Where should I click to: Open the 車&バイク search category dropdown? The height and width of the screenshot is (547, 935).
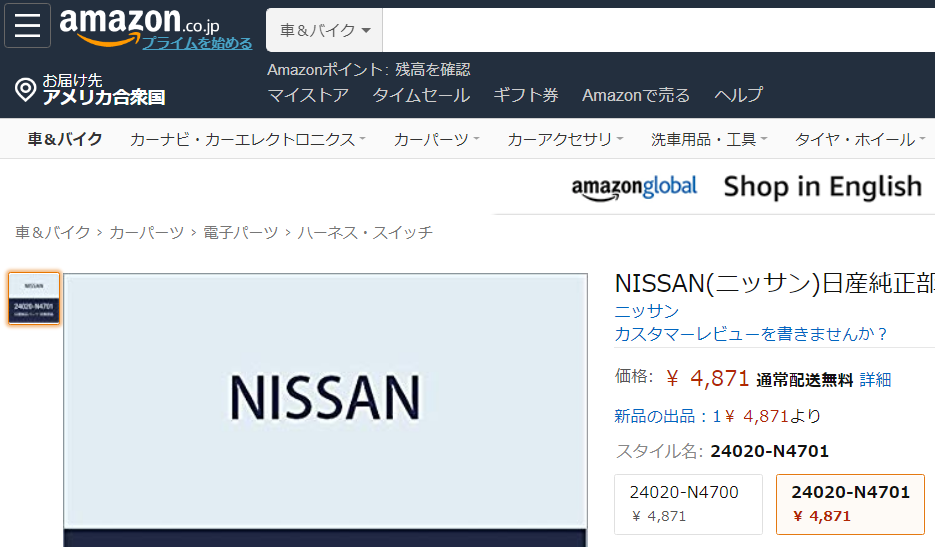[x=324, y=30]
